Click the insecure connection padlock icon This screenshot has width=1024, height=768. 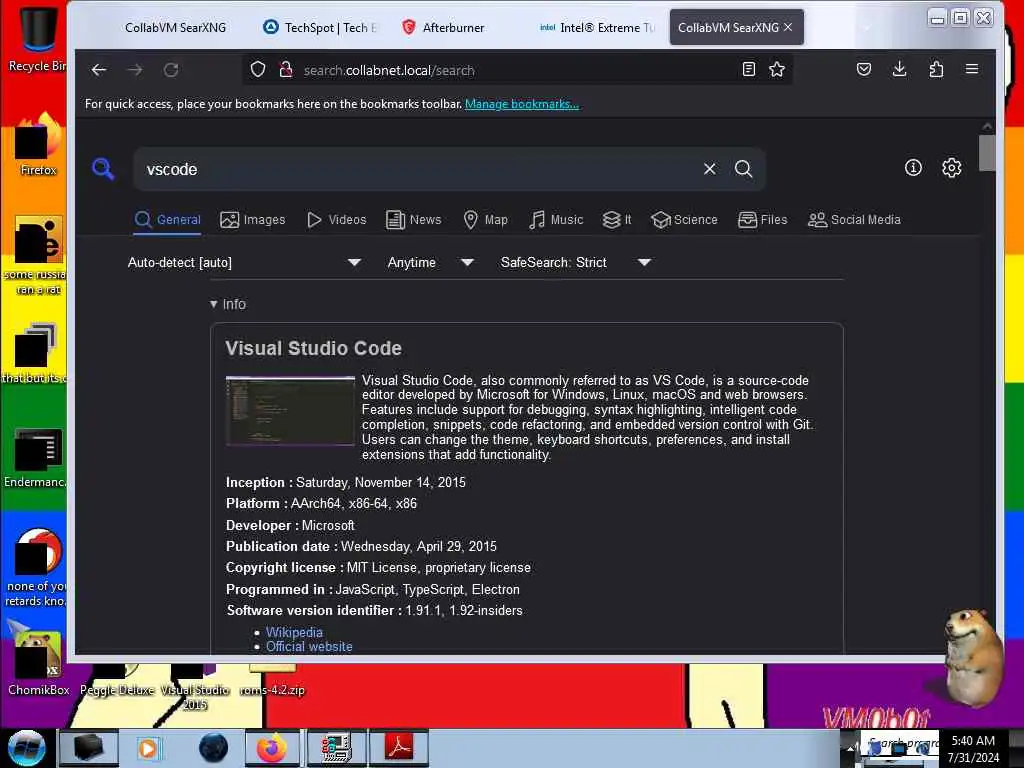pos(285,69)
